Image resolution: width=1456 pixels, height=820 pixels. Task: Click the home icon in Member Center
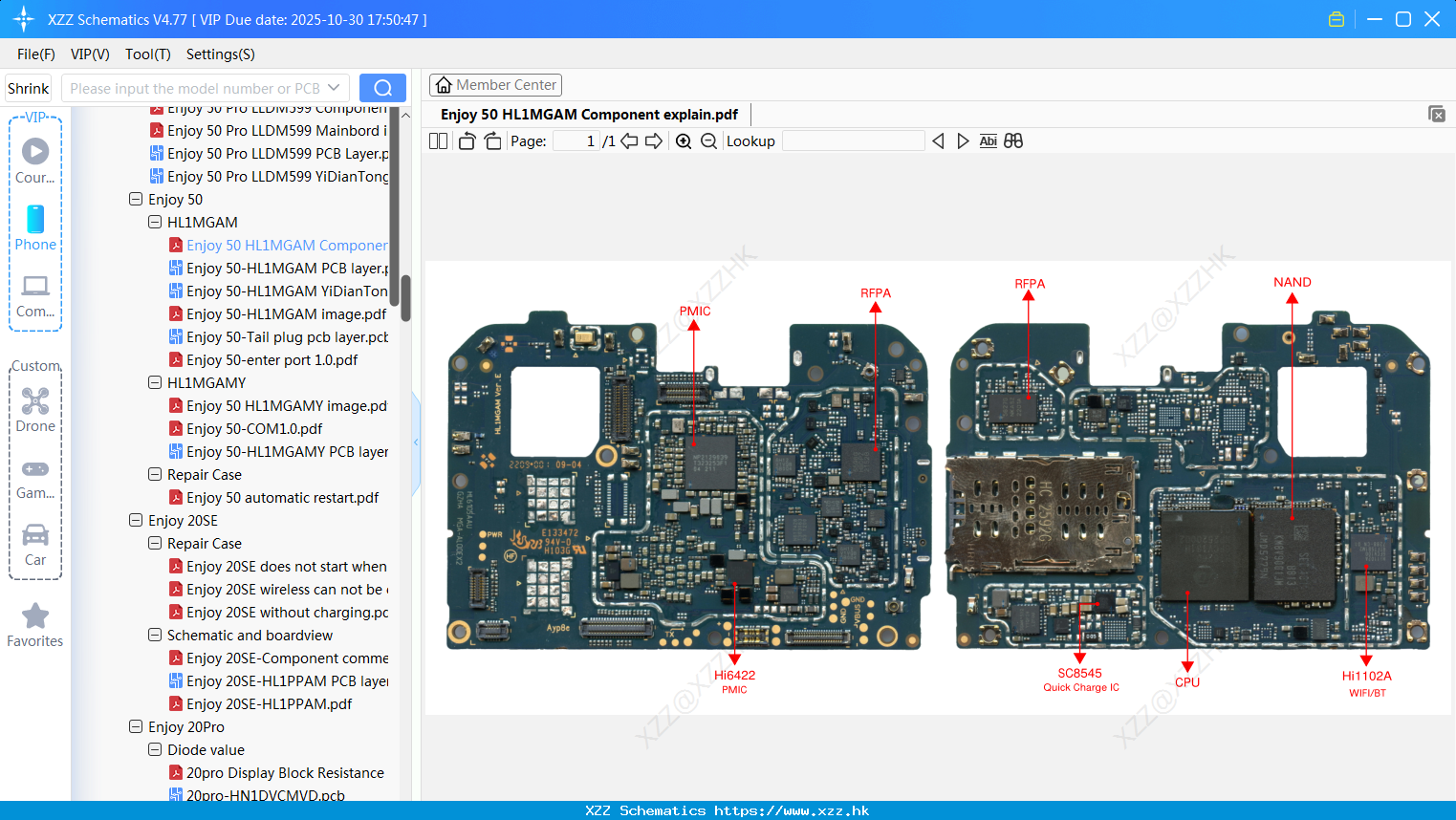444,85
